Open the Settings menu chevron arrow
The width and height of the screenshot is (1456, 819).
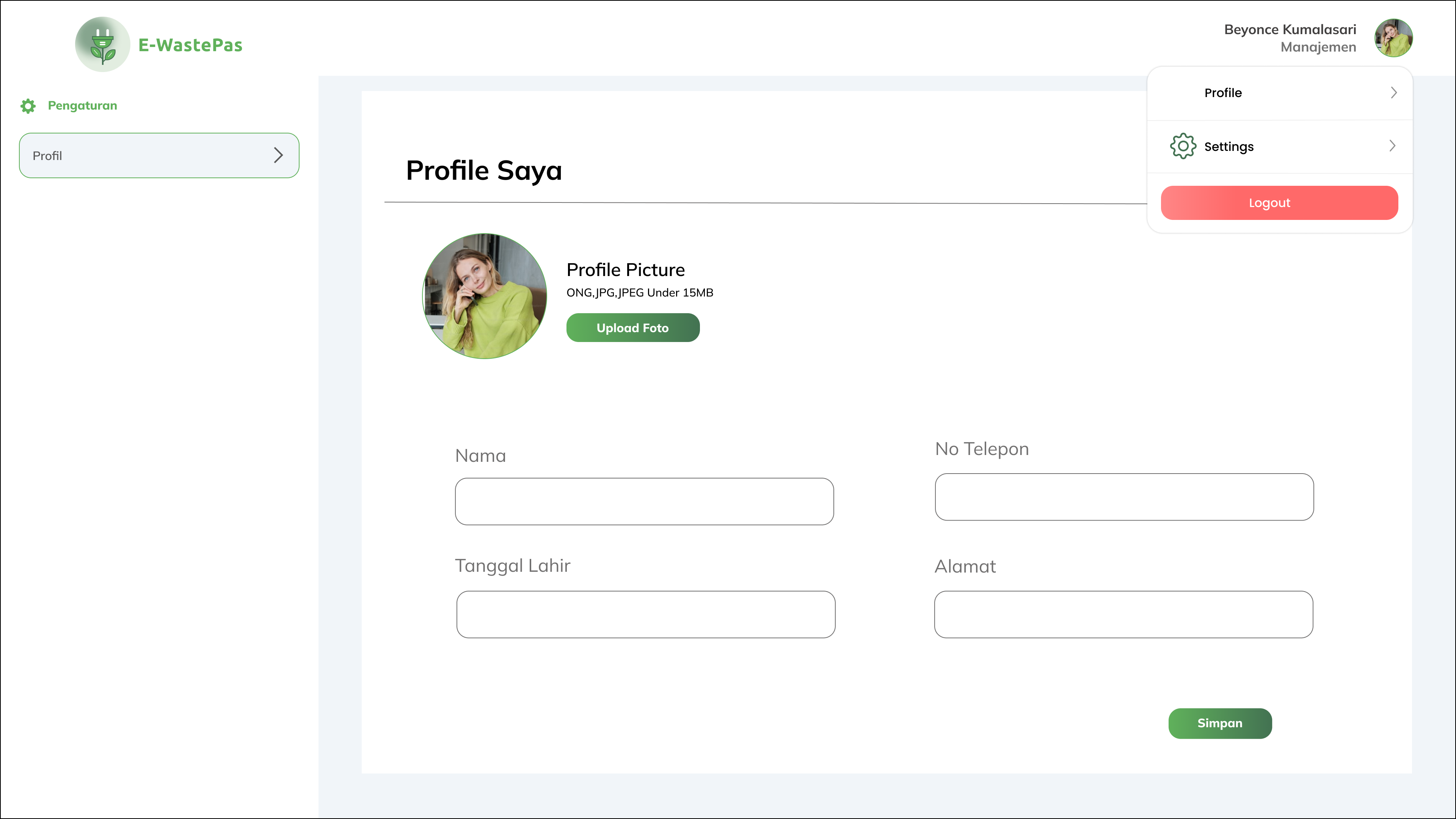pyautogui.click(x=1392, y=146)
